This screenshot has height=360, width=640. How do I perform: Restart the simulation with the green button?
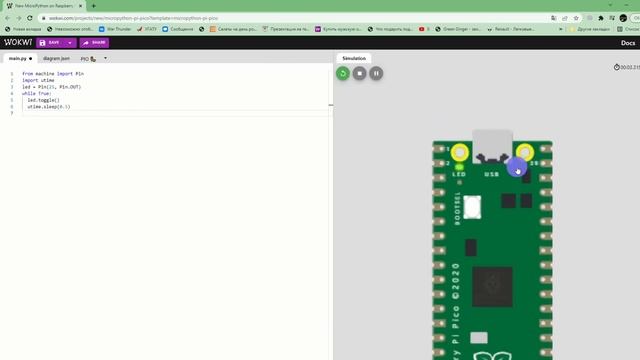343,73
